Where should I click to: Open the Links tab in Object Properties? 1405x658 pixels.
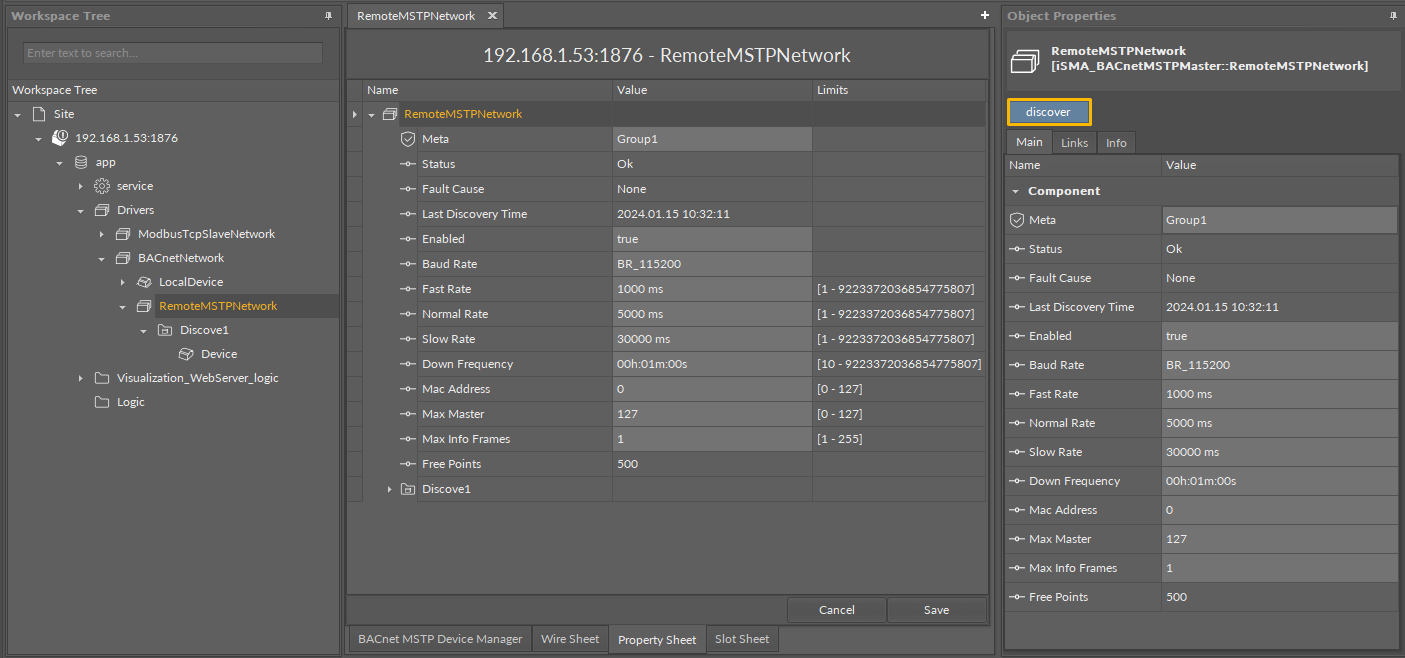(1074, 143)
